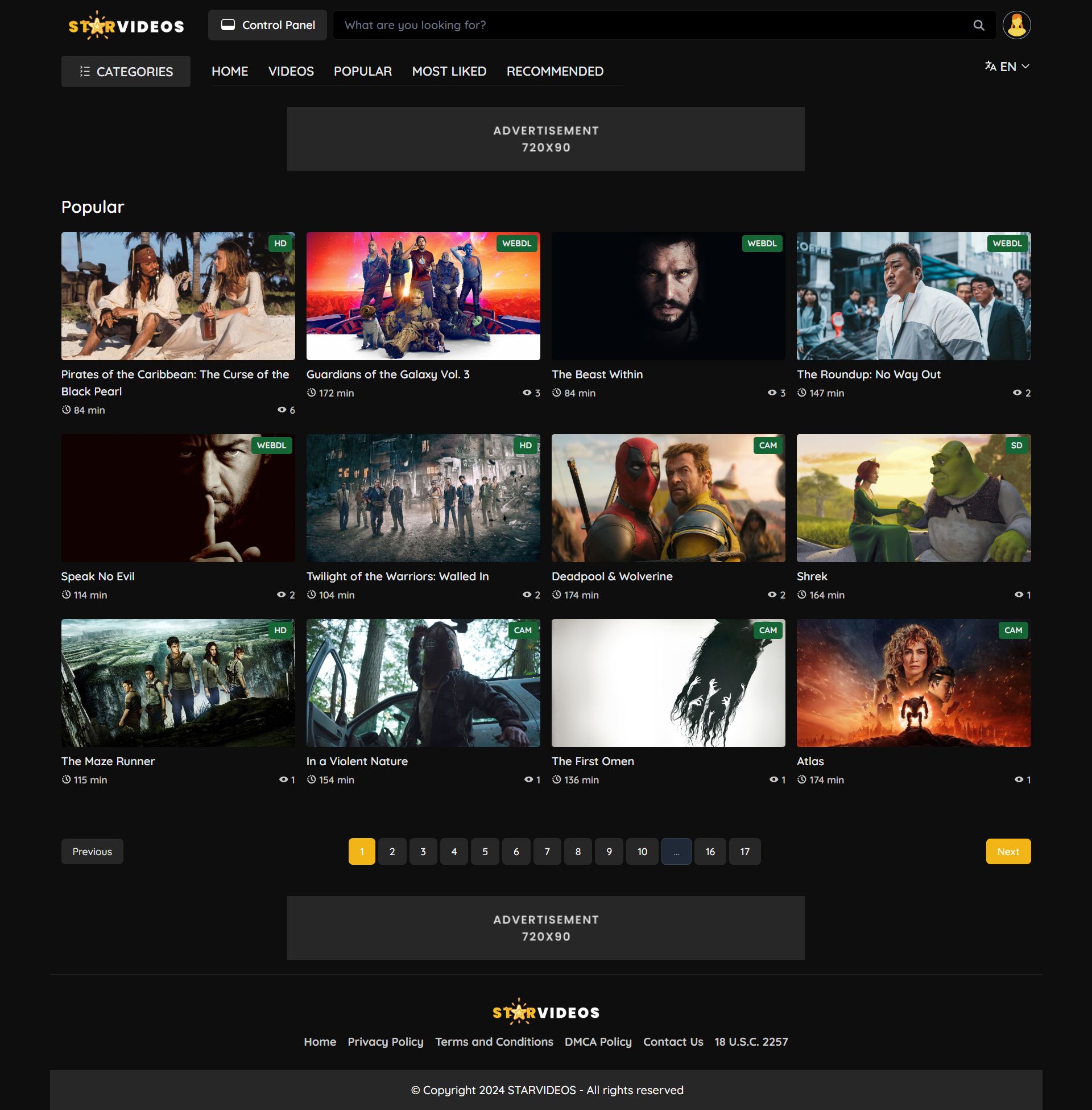Expand the ellipsis pagination item
Image resolution: width=1092 pixels, height=1110 pixels.
tap(676, 852)
